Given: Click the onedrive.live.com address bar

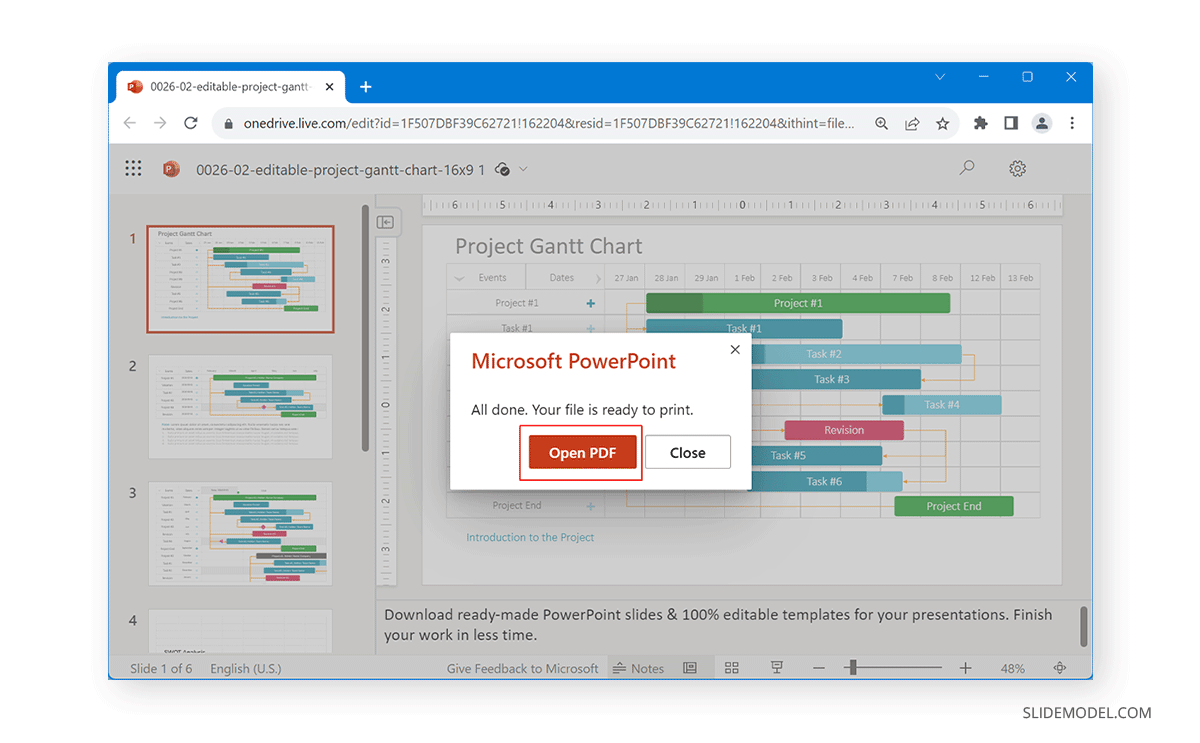Looking at the screenshot, I should [x=548, y=123].
